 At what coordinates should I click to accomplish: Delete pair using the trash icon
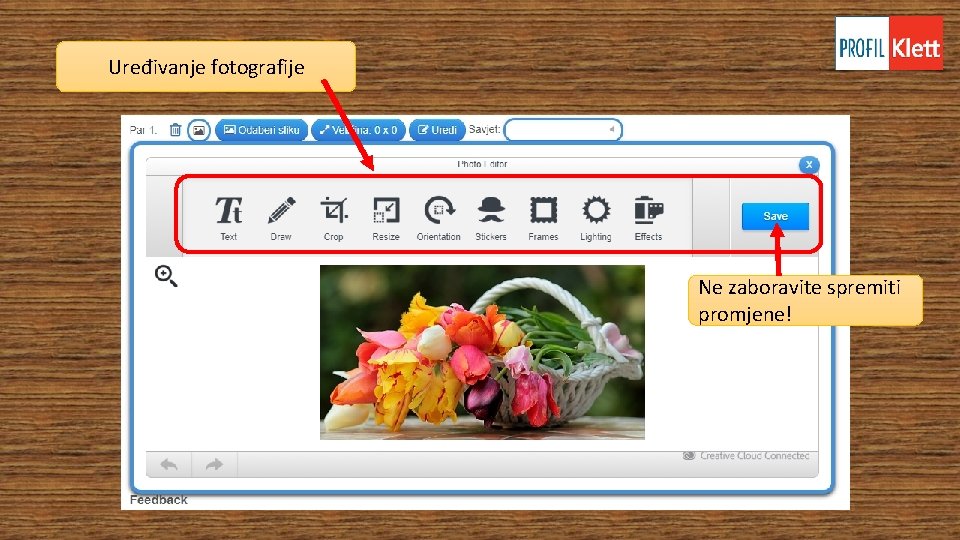coord(175,130)
